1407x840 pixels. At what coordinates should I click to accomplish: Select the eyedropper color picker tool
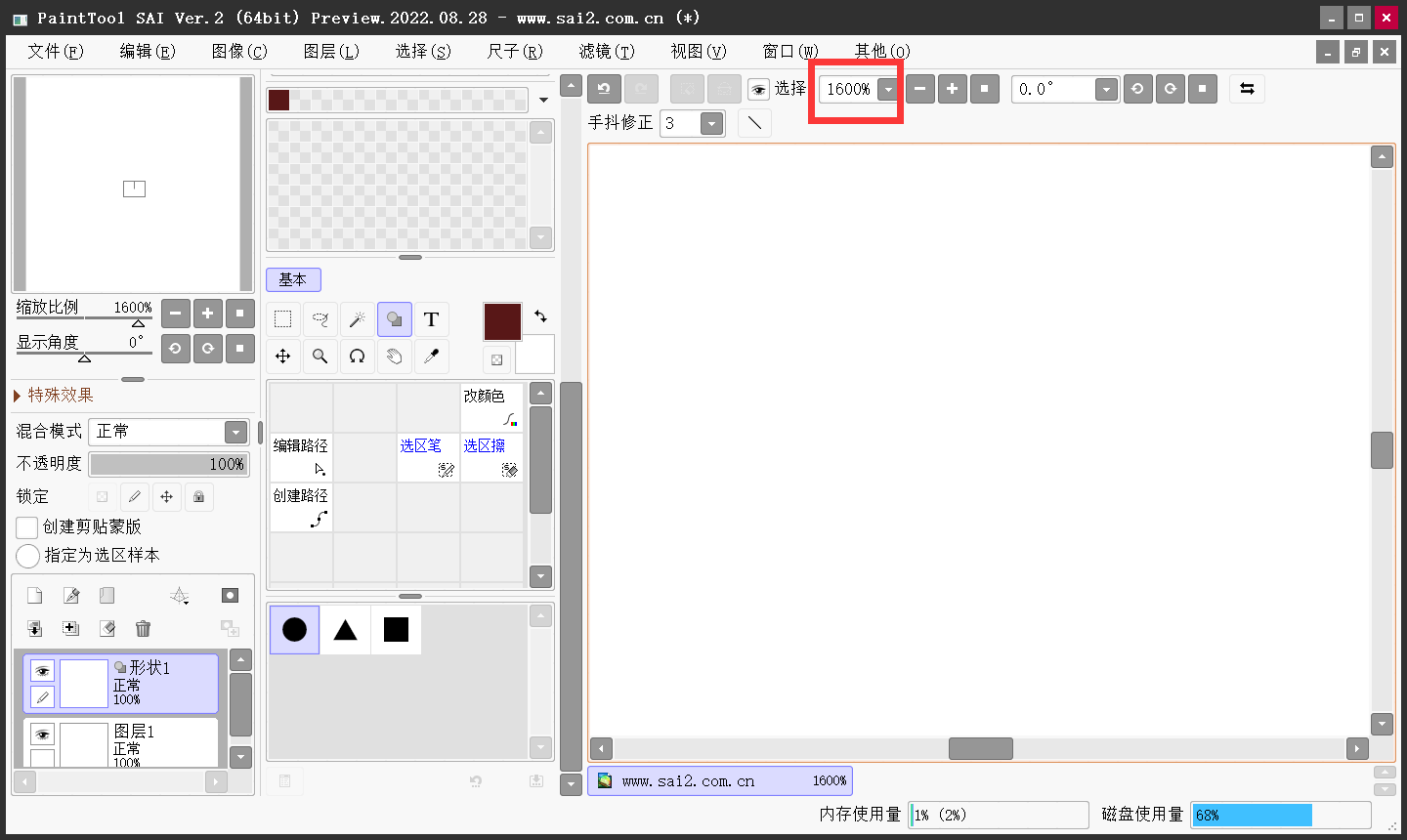(431, 357)
